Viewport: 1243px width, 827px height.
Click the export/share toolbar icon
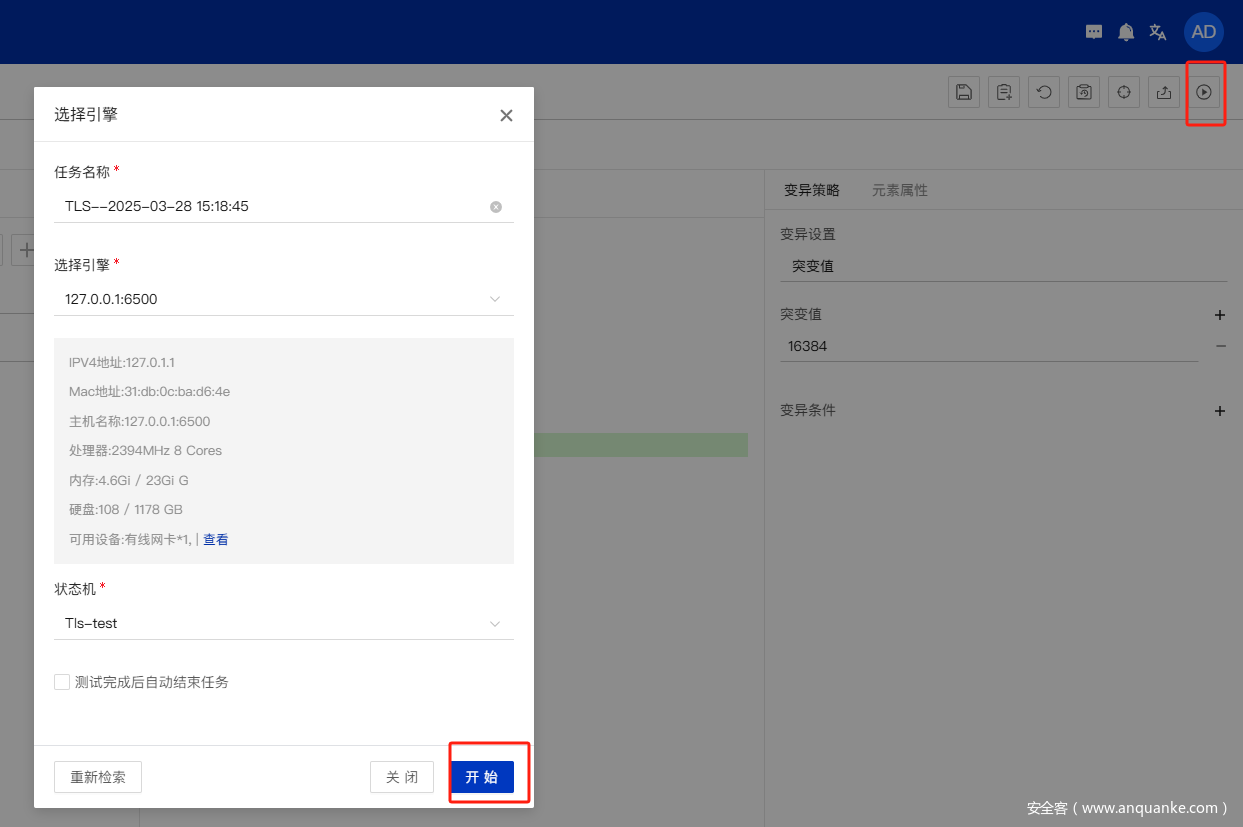(x=1163, y=92)
